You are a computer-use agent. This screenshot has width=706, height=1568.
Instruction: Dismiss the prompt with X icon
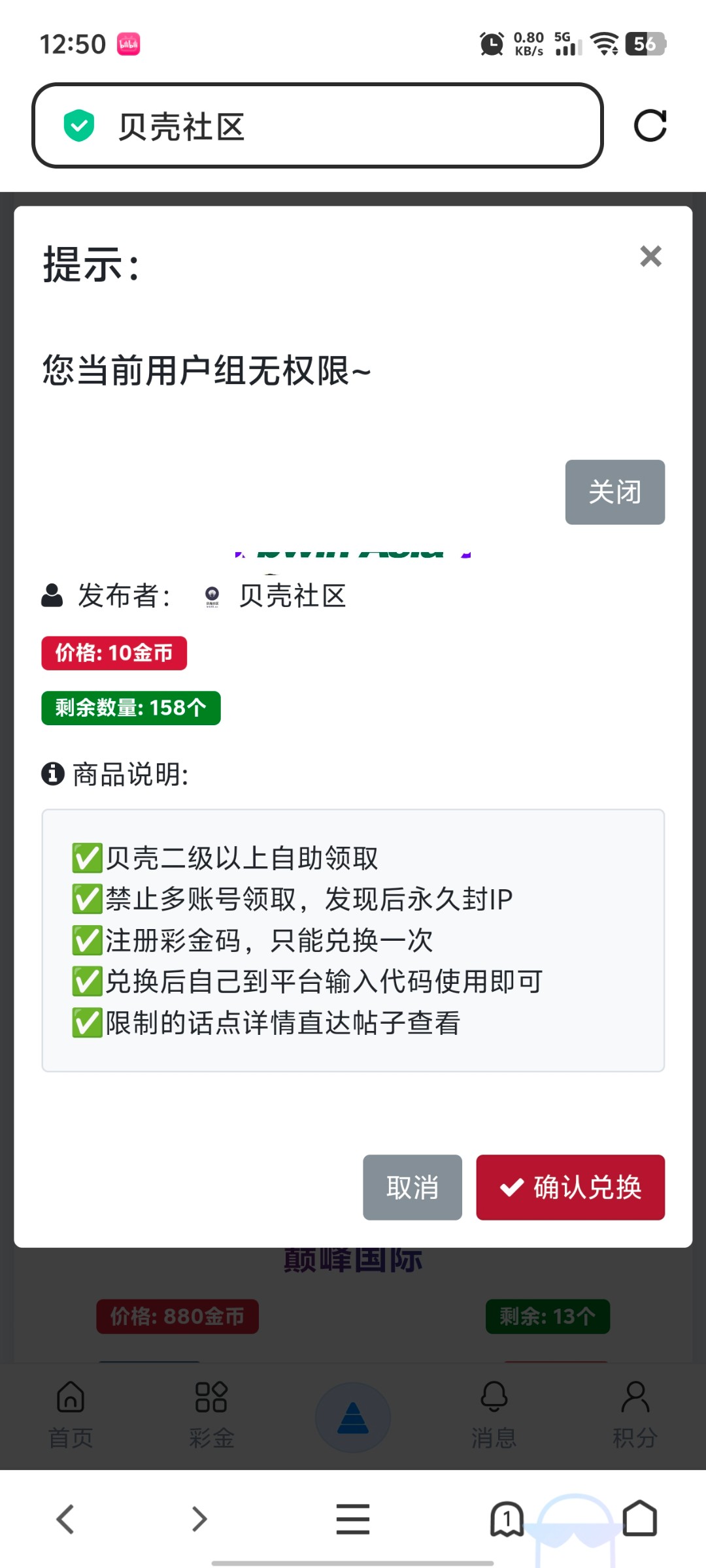point(650,256)
